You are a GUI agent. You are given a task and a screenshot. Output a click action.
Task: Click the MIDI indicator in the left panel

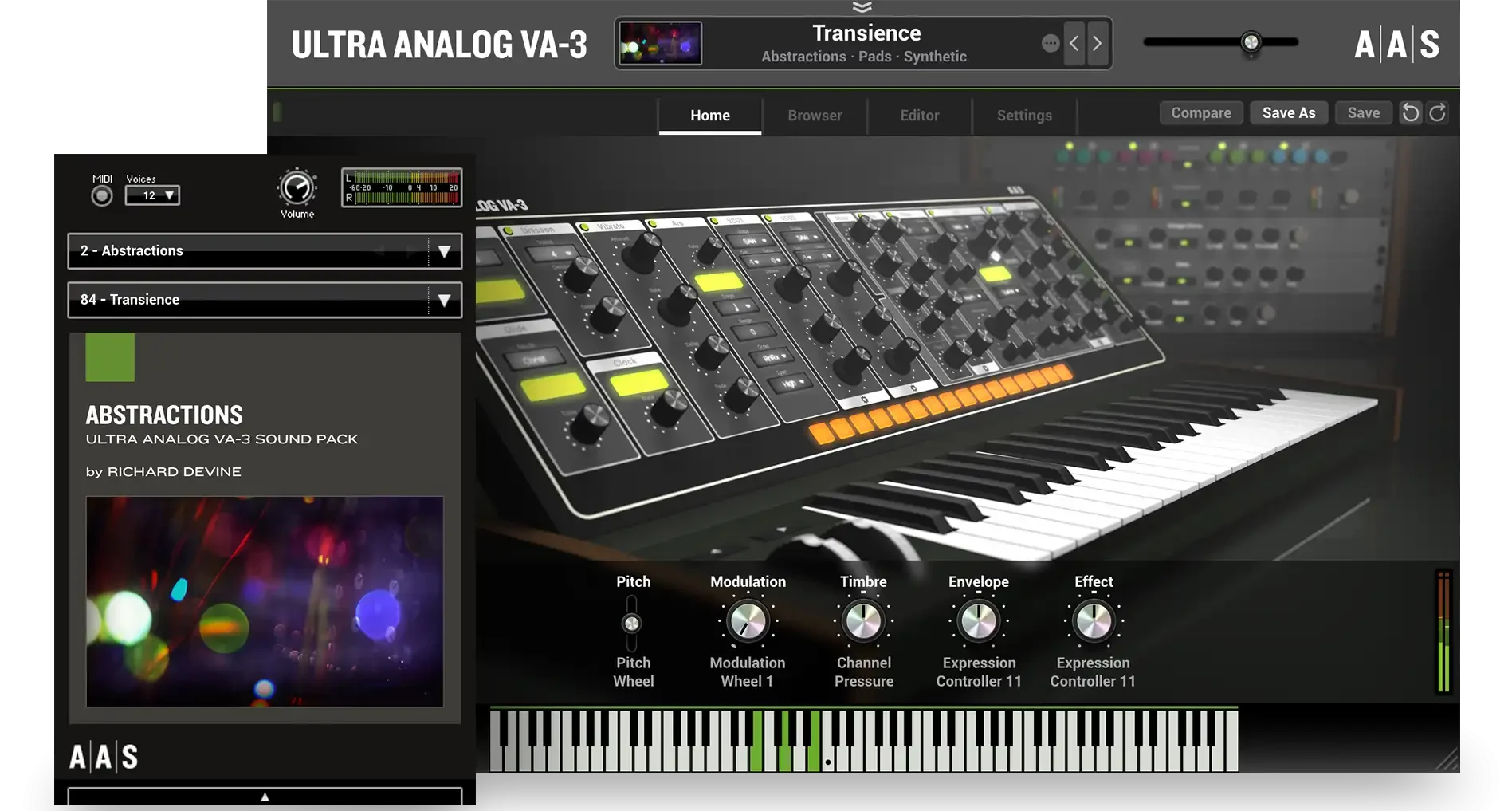(101, 194)
